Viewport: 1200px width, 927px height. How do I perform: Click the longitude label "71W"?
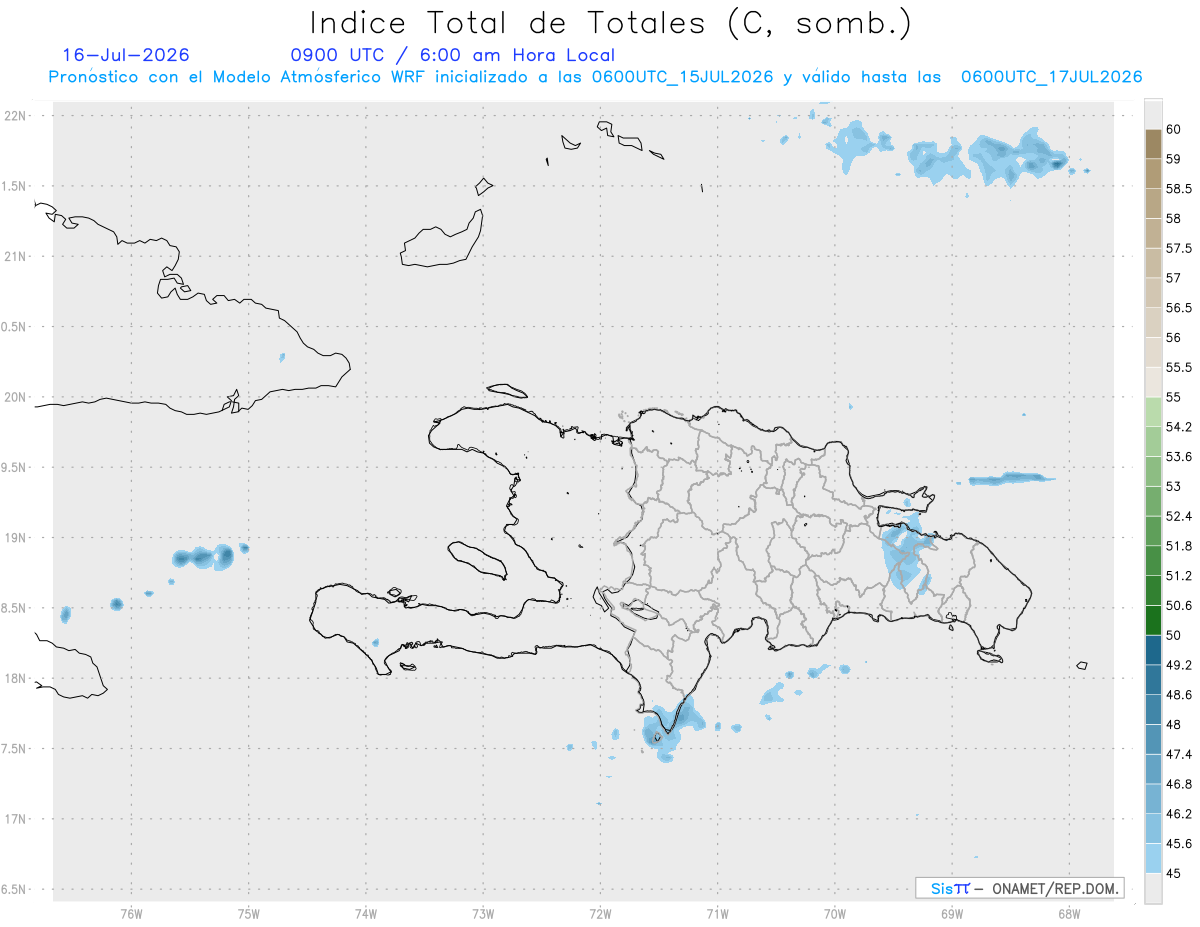pyautogui.click(x=717, y=914)
